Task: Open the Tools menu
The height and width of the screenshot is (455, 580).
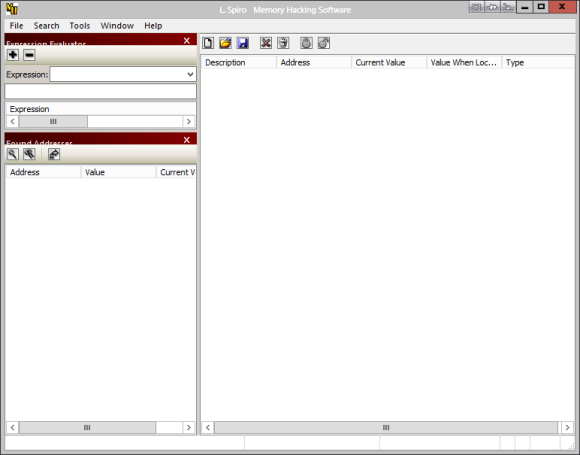Action: pyautogui.click(x=80, y=26)
